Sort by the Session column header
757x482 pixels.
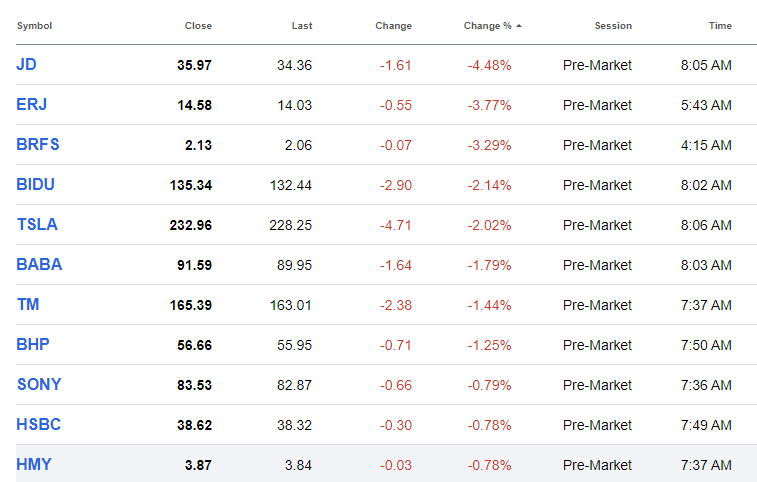tap(613, 26)
